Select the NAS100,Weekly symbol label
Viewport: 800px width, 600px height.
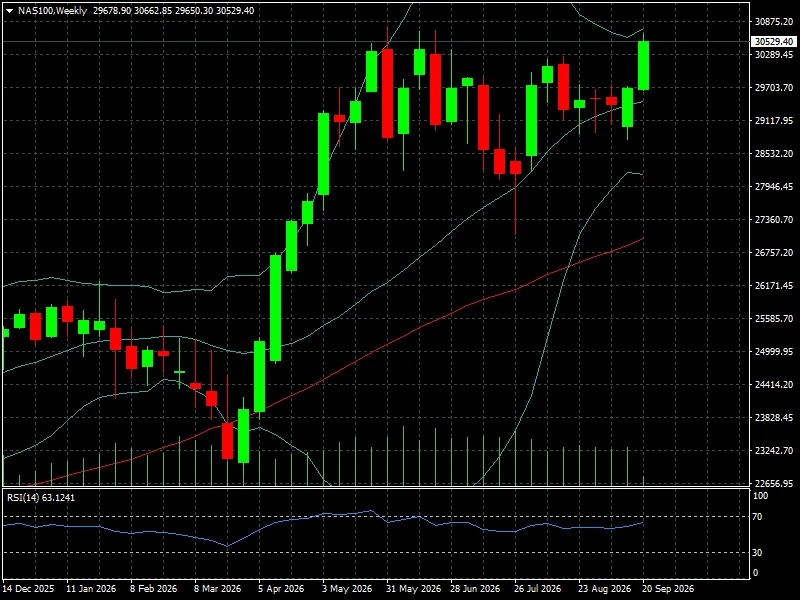tap(53, 11)
